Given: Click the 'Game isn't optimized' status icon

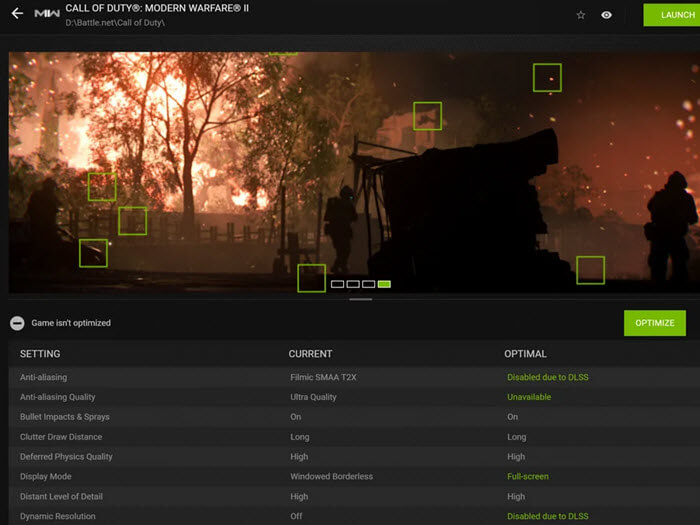Looking at the screenshot, I should 17,323.
